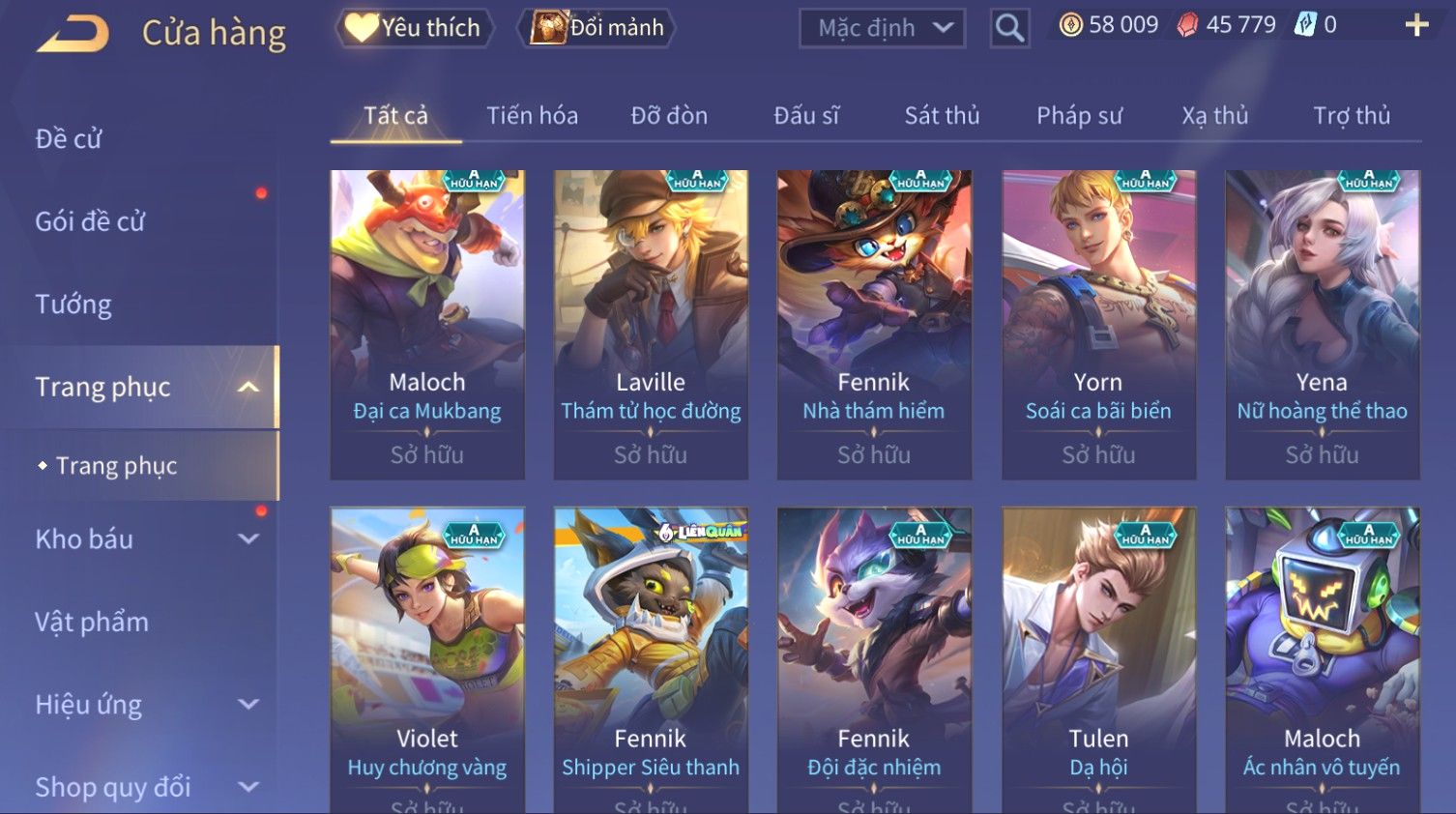The width and height of the screenshot is (1456, 814).
Task: Tap the blue voucher currency icon
Action: click(x=1305, y=25)
